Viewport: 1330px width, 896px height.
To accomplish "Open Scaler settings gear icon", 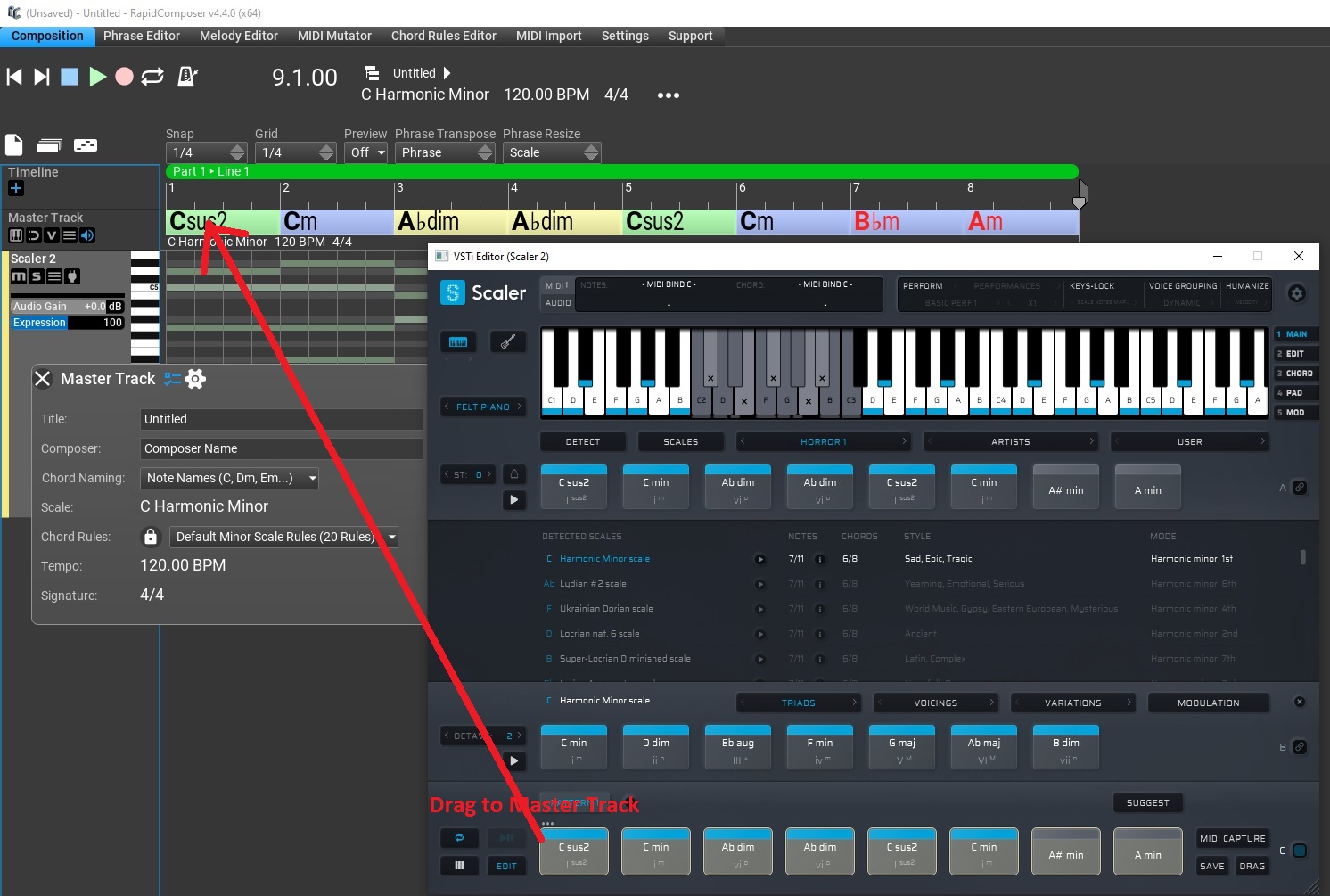I will pos(1296,293).
